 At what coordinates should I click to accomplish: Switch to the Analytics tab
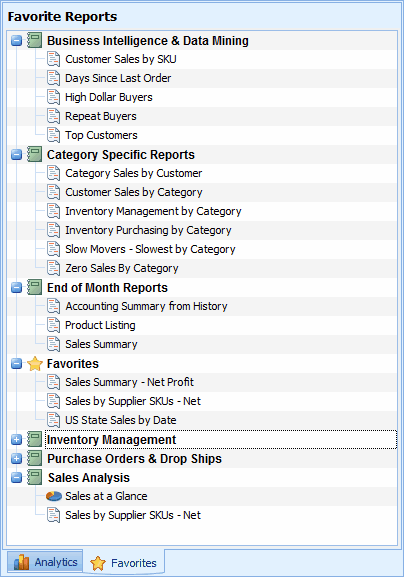pyautogui.click(x=45, y=562)
